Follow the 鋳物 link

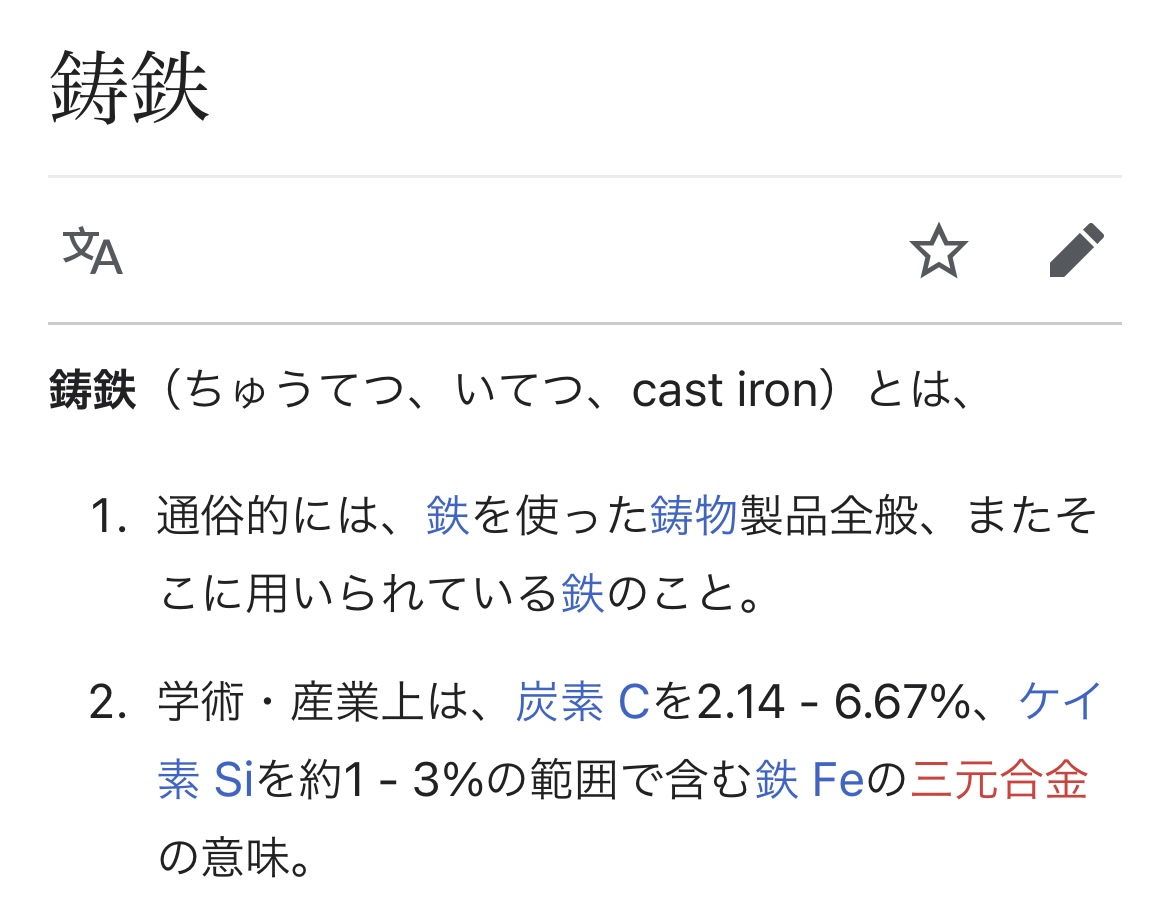[693, 516]
